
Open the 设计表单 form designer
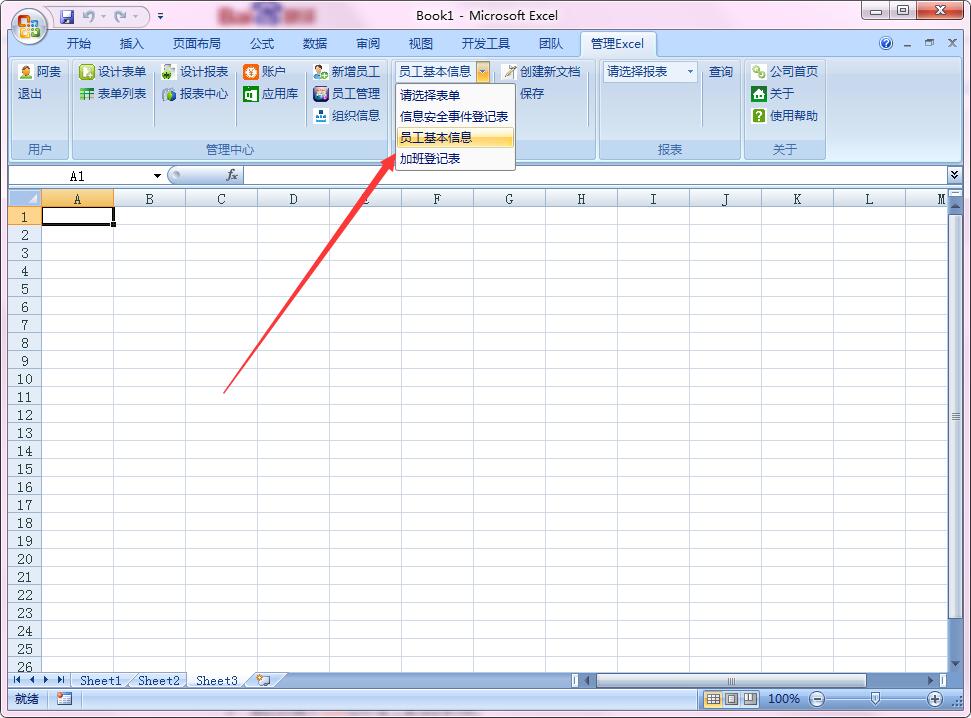[112, 72]
